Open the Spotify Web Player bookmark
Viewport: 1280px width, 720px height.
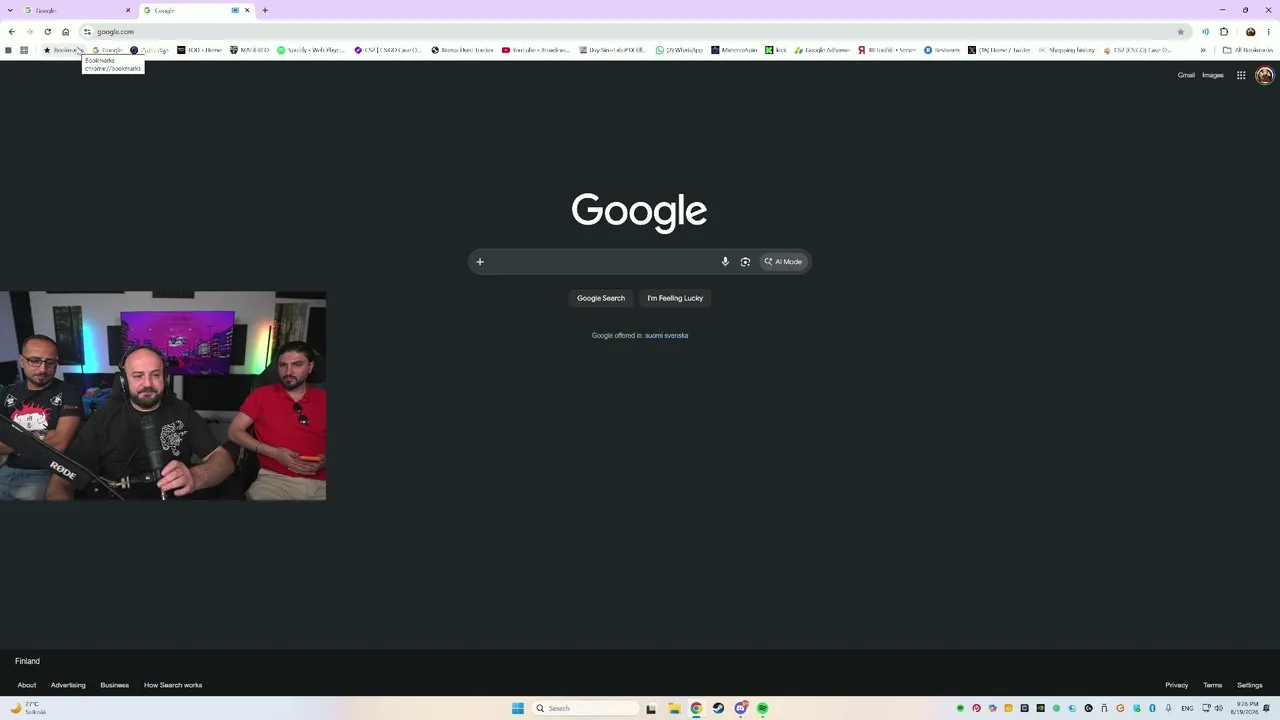[311, 50]
